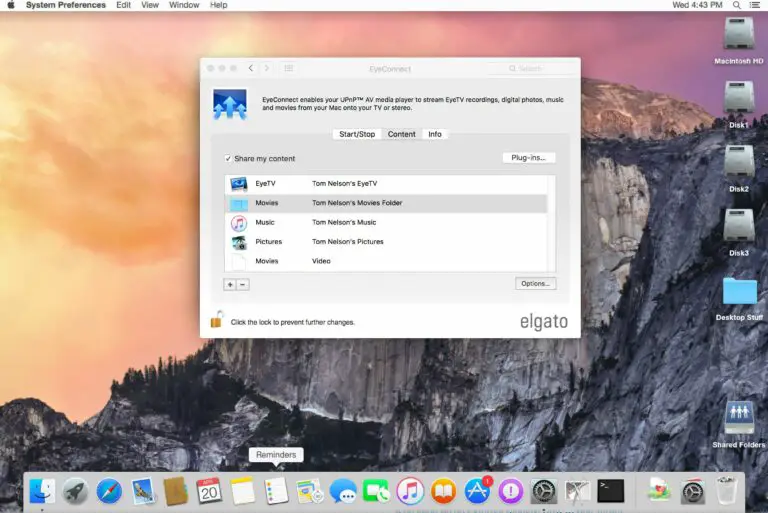Remove selected item with minus button
The image size is (768, 513).
coord(242,285)
